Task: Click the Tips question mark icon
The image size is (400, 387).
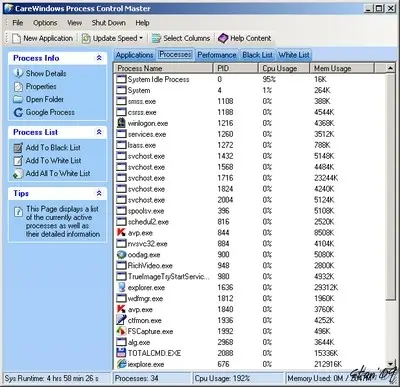Action: [x=18, y=211]
